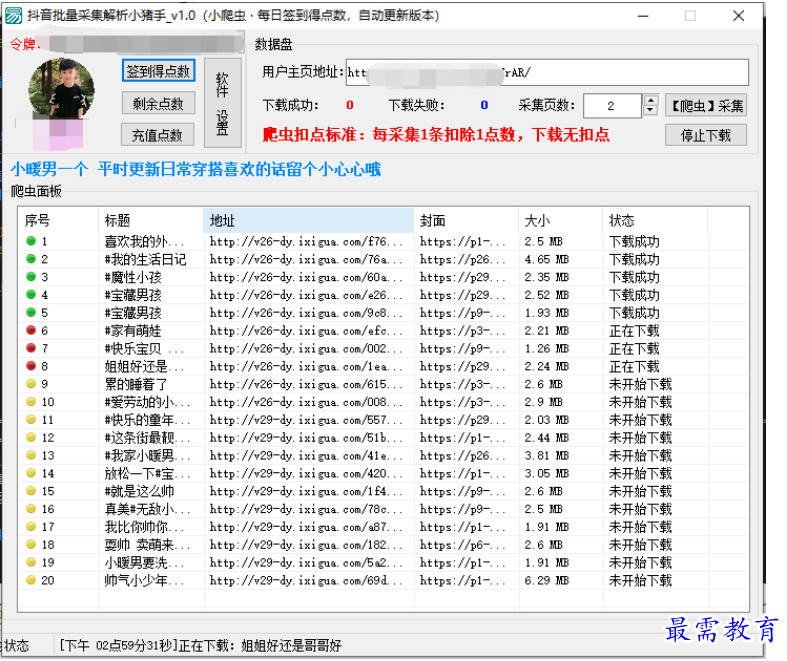787x661 pixels.
Task: Click red status dot of row 7
Action: [31, 348]
